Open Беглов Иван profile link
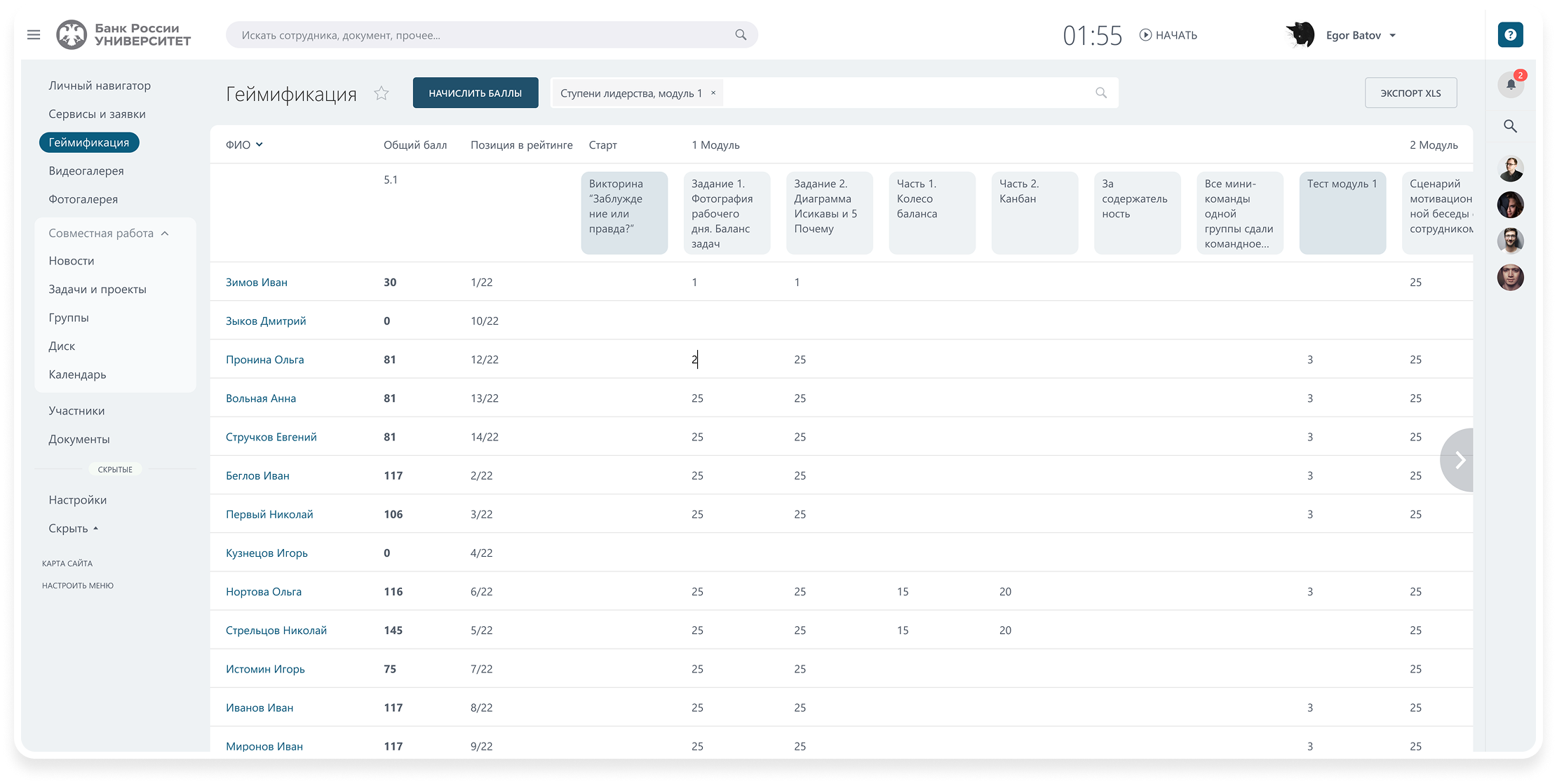Screen dimensions: 1557x784 tap(257, 475)
